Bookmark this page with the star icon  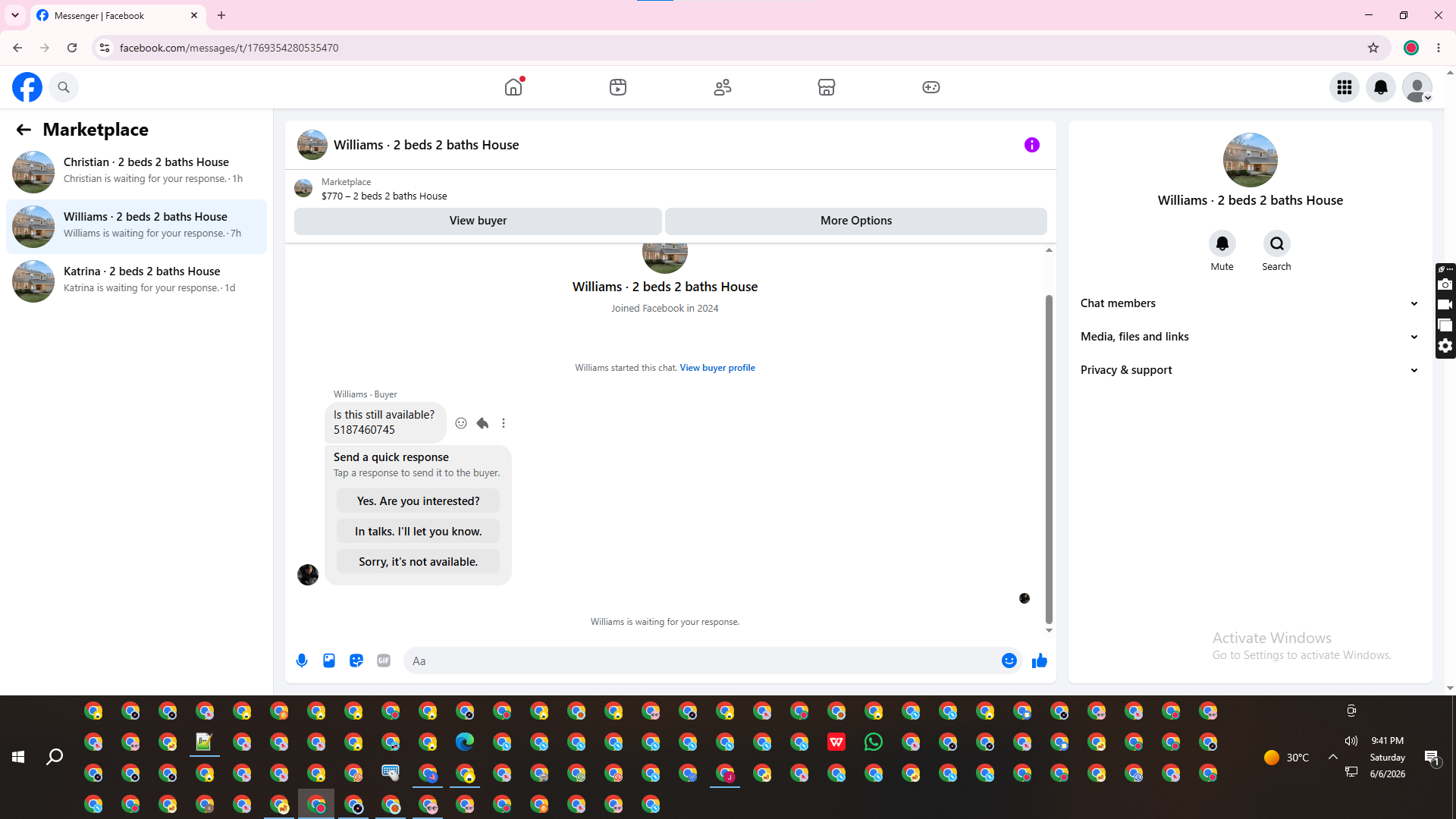[x=1373, y=48]
